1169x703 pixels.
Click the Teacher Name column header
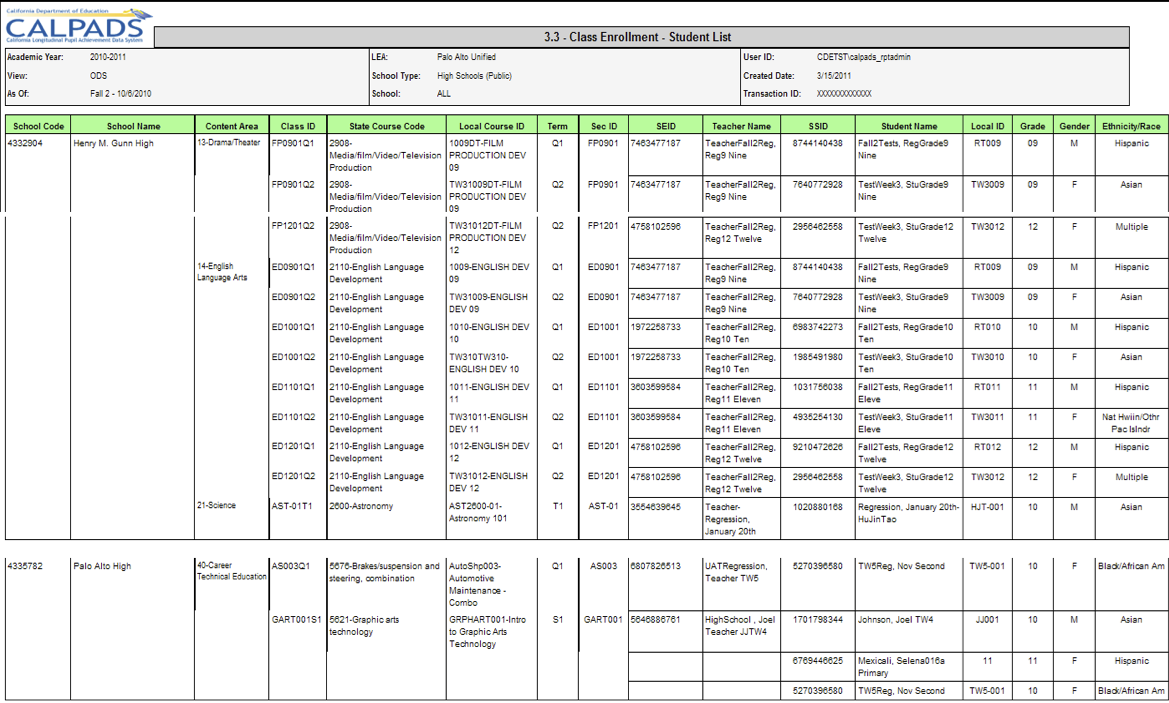741,126
